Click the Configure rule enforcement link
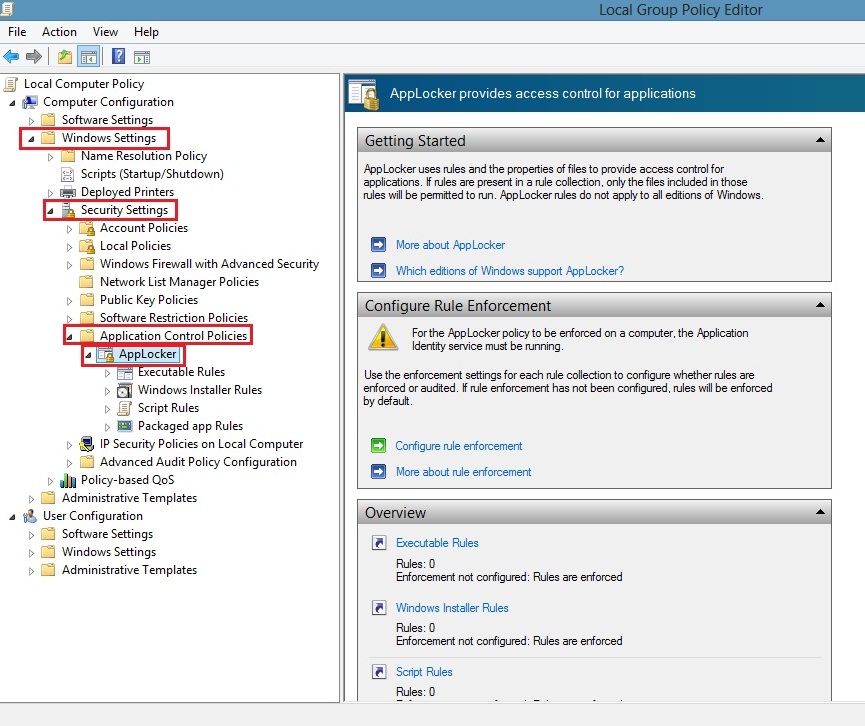 (x=458, y=446)
